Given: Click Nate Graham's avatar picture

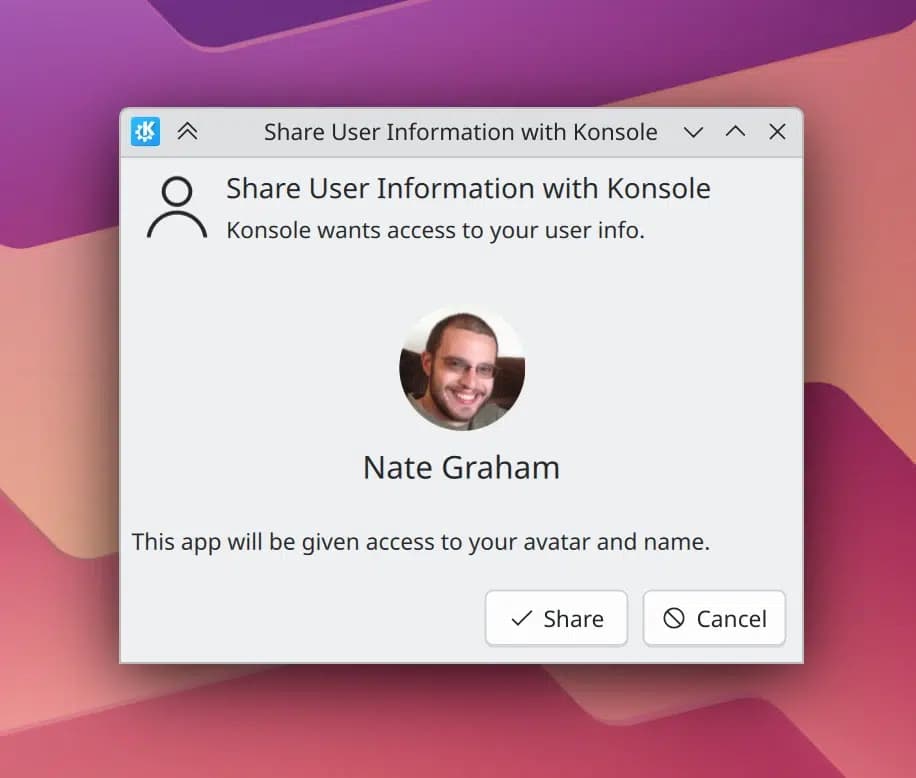Looking at the screenshot, I should 462,369.
